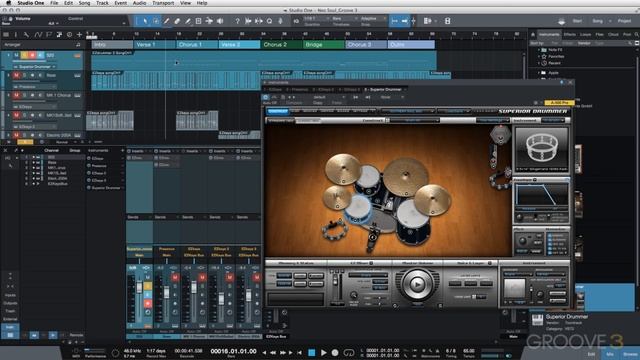The width and height of the screenshot is (640, 360).
Task: Open the Song menu
Action: pyautogui.click(x=84, y=3)
